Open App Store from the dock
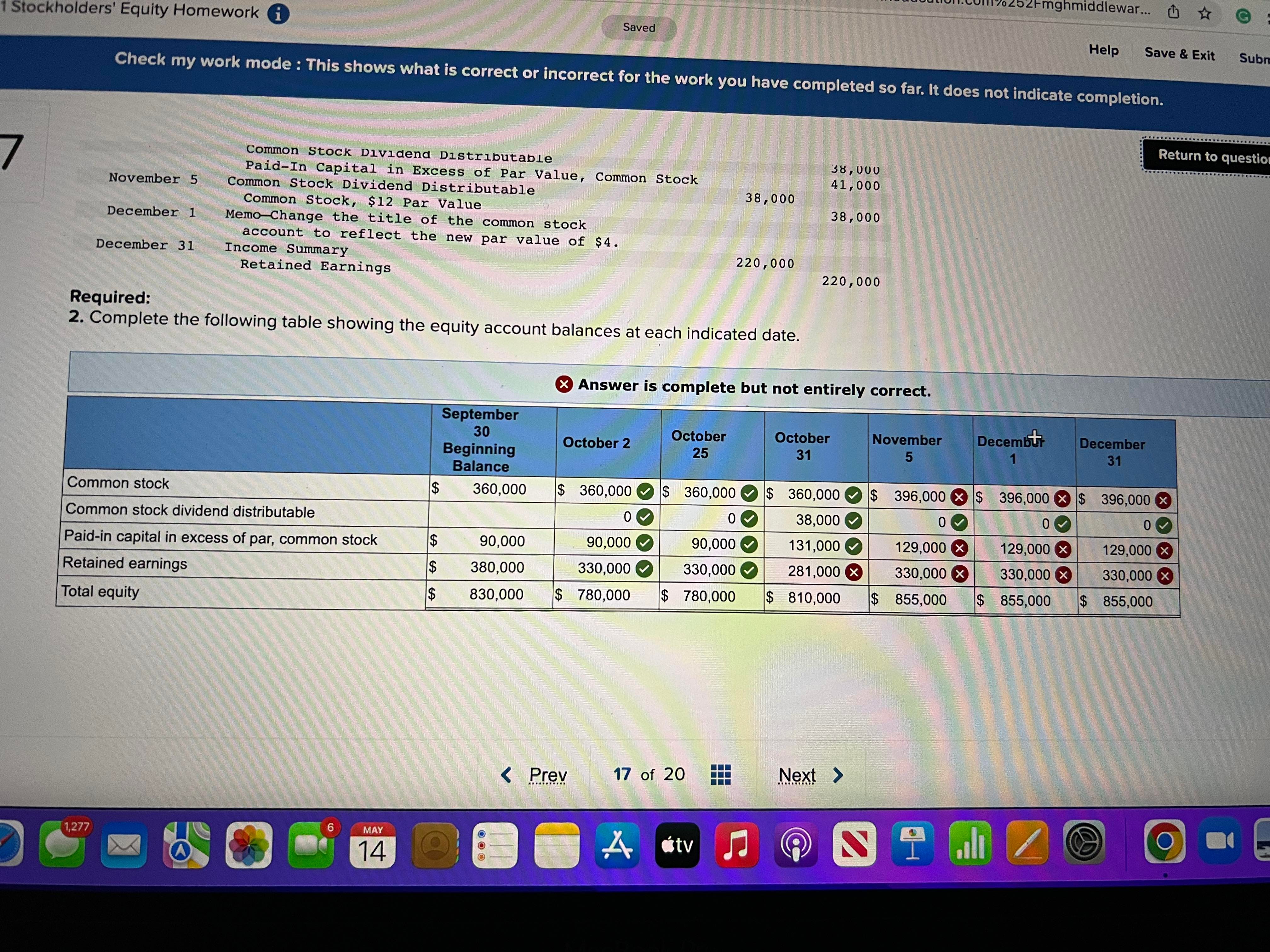1270x952 pixels. click(x=617, y=845)
